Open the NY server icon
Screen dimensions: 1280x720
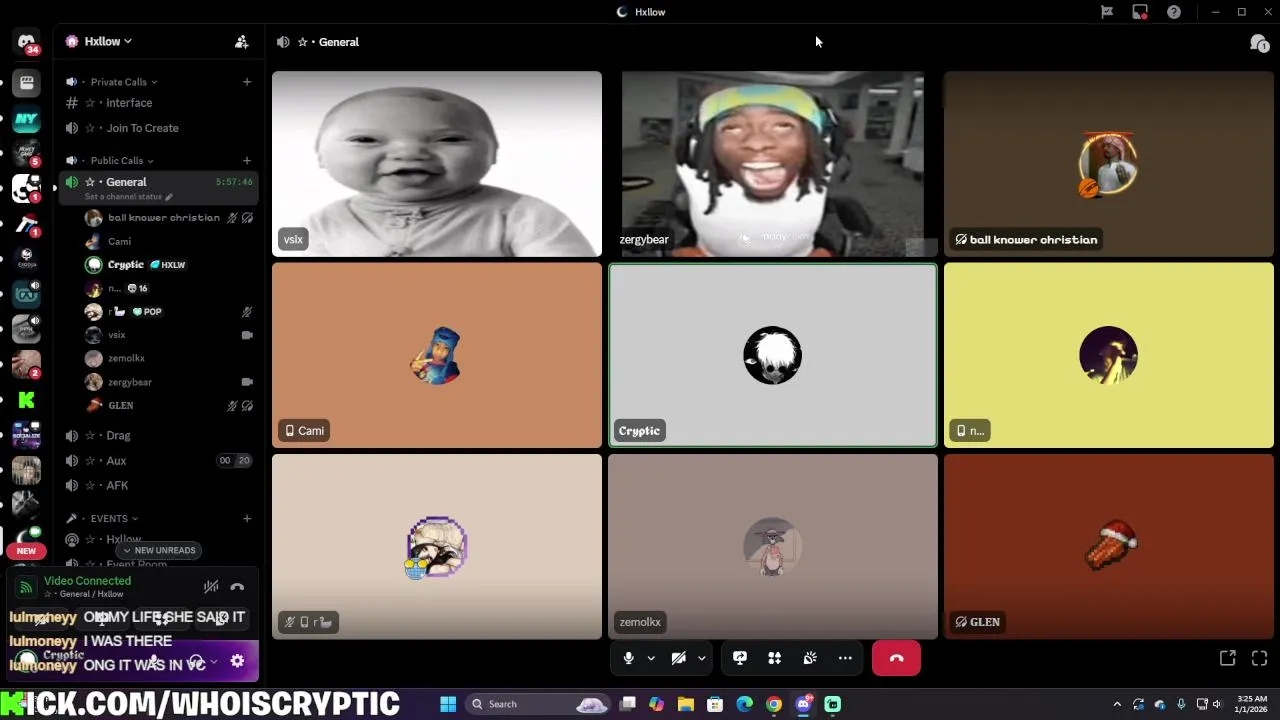26,119
